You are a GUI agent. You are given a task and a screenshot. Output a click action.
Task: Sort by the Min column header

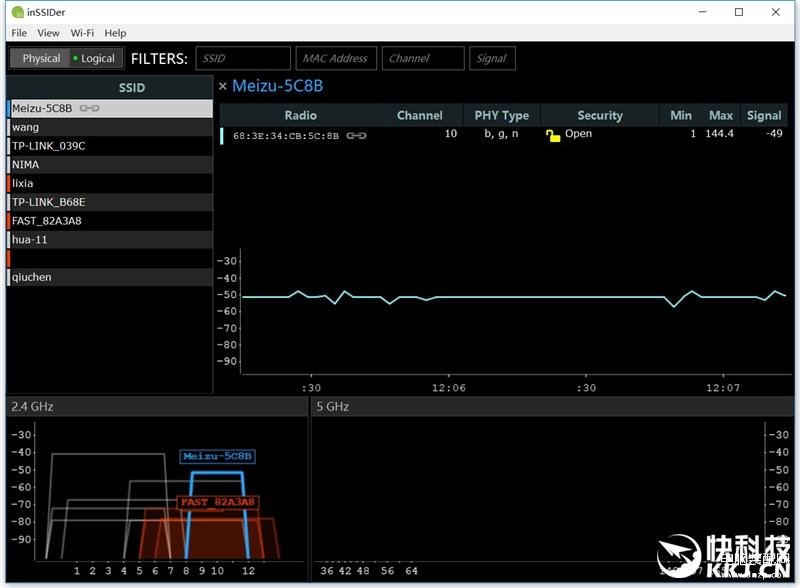pyautogui.click(x=681, y=115)
